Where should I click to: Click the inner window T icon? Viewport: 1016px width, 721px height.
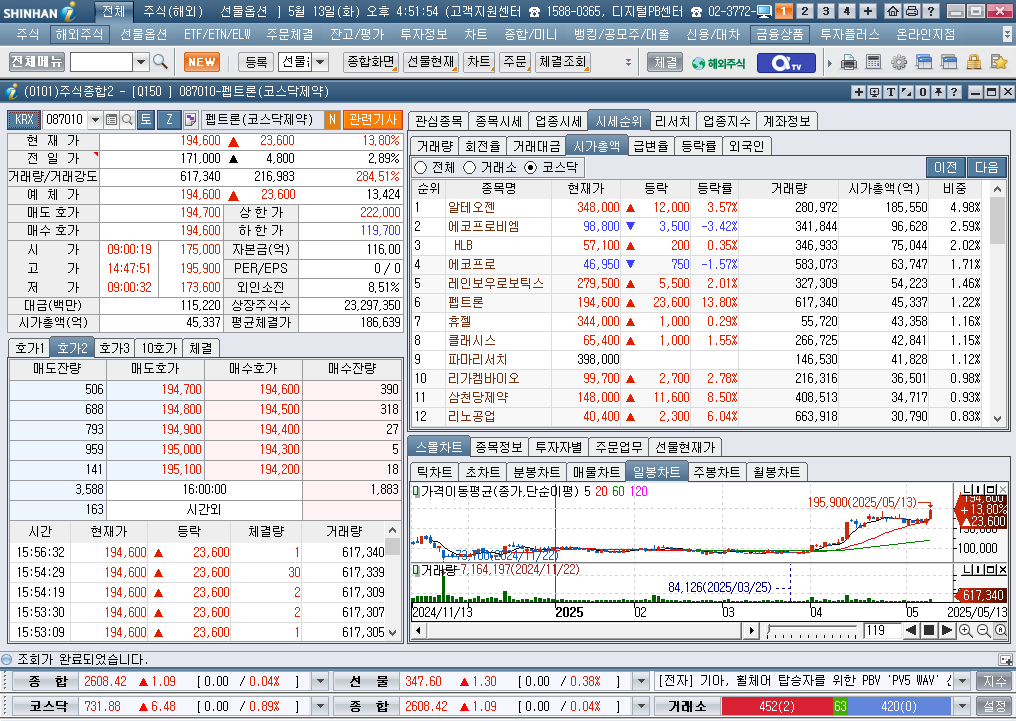pyautogui.click(x=891, y=92)
